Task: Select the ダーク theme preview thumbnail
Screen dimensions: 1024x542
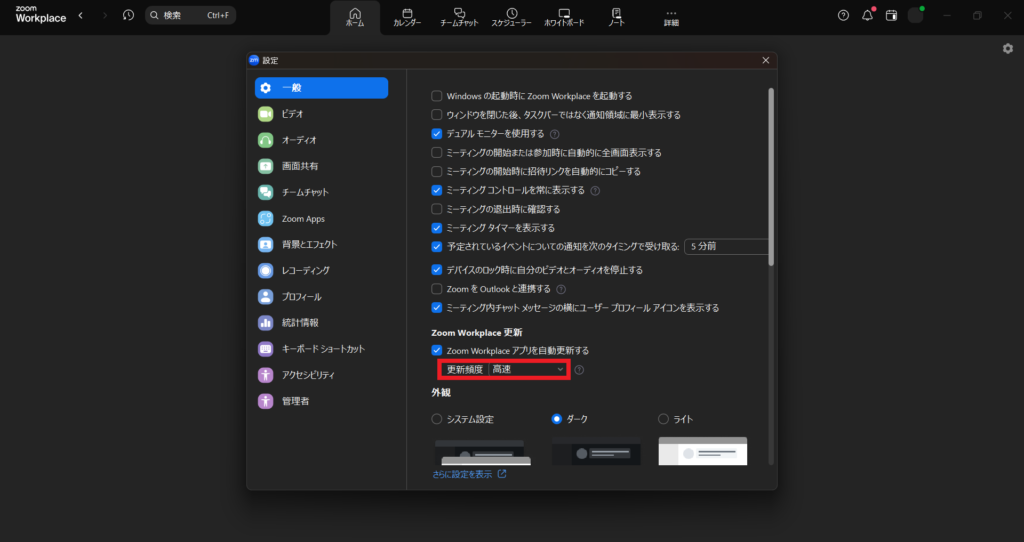Action: pos(596,452)
